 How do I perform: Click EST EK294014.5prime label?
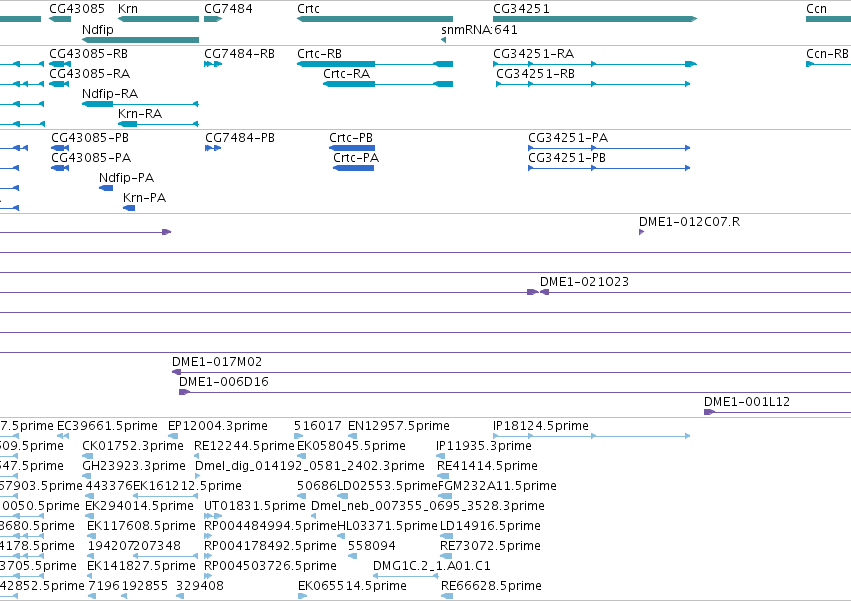coord(139,506)
